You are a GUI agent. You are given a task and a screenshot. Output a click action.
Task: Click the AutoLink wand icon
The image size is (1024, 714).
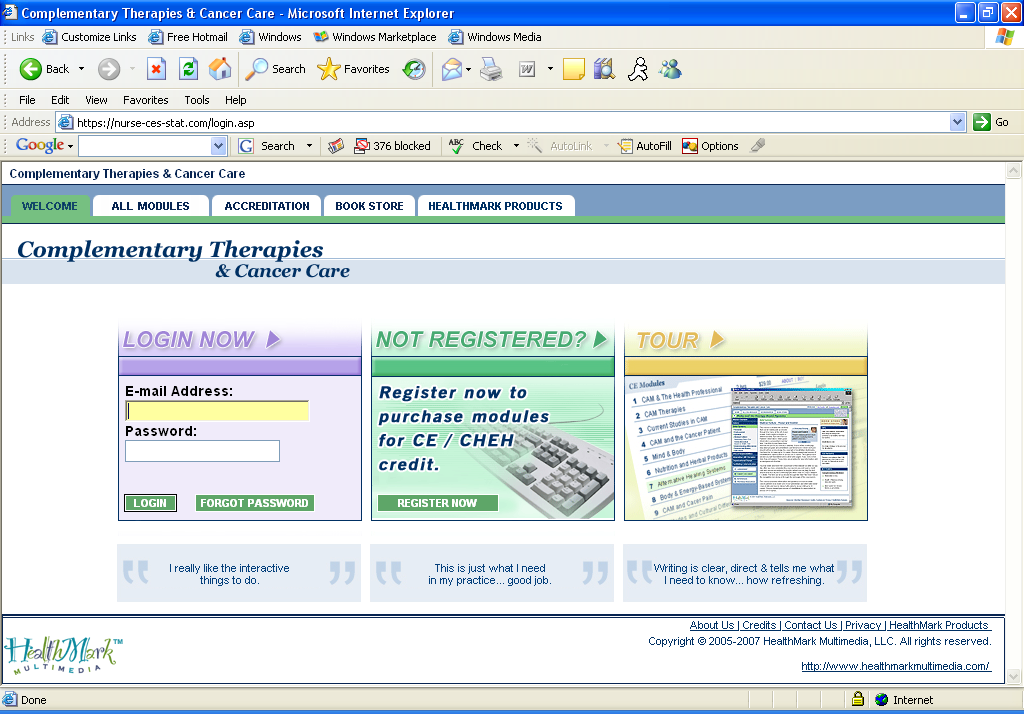[x=534, y=146]
